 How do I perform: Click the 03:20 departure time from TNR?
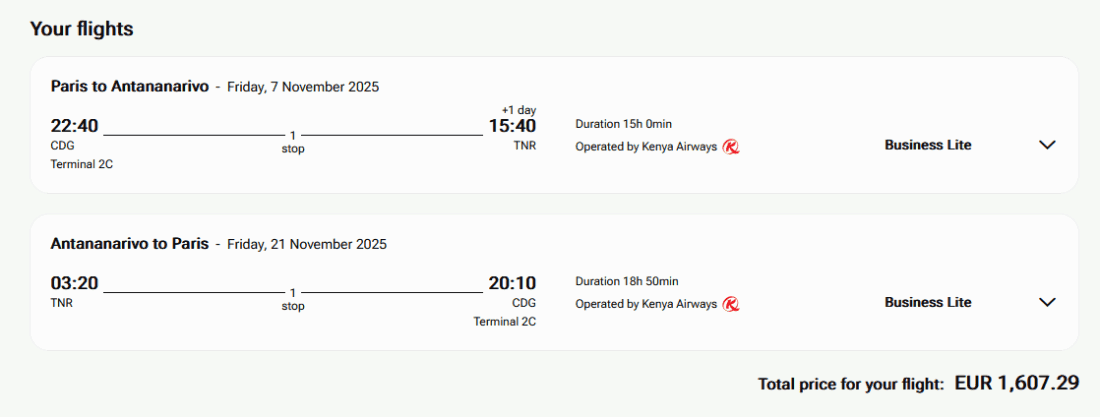pyautogui.click(x=75, y=283)
